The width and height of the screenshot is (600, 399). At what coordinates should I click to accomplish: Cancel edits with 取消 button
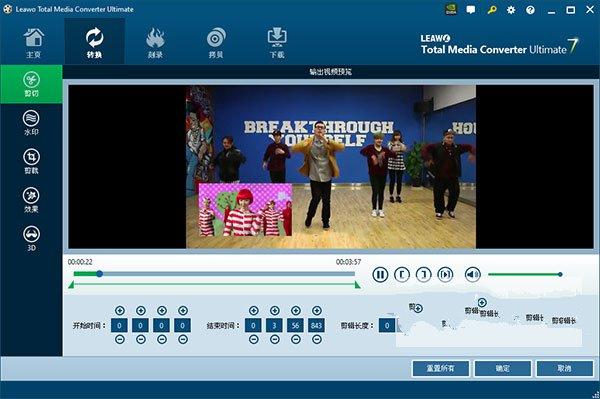click(565, 368)
